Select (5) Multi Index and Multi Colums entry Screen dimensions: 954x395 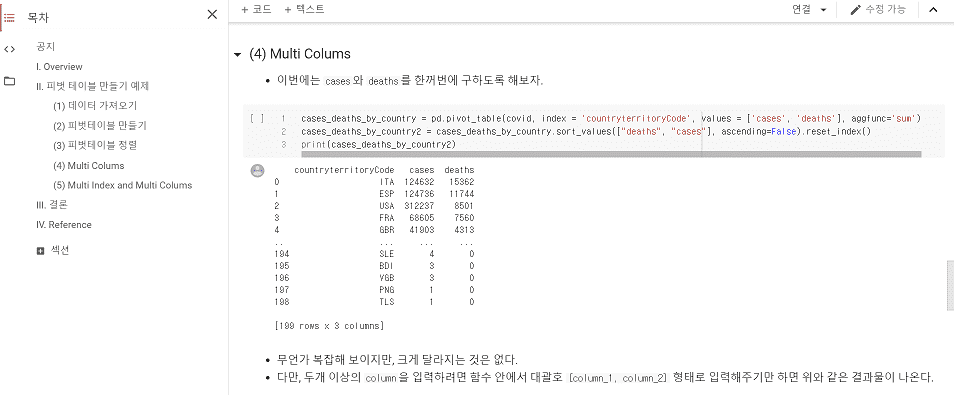tap(122, 185)
